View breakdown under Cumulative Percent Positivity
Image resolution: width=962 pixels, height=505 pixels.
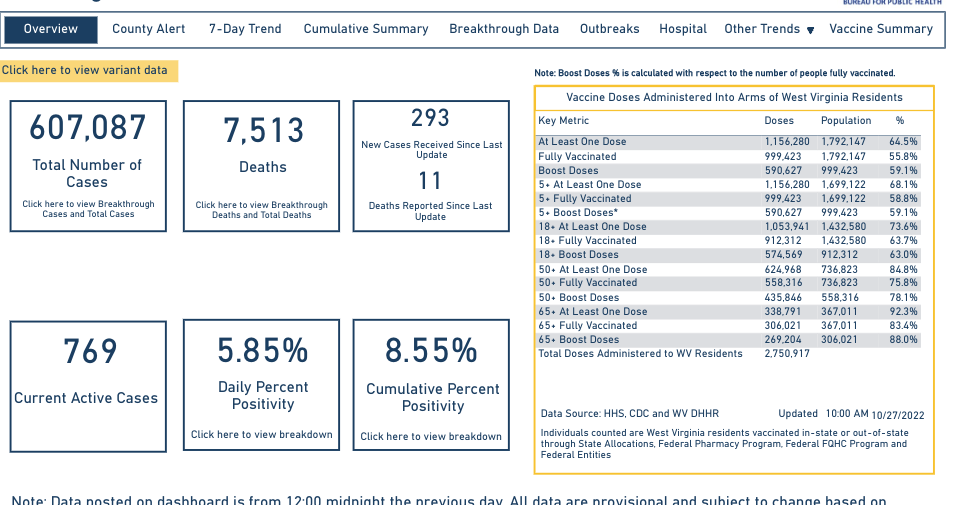pyautogui.click(x=431, y=436)
